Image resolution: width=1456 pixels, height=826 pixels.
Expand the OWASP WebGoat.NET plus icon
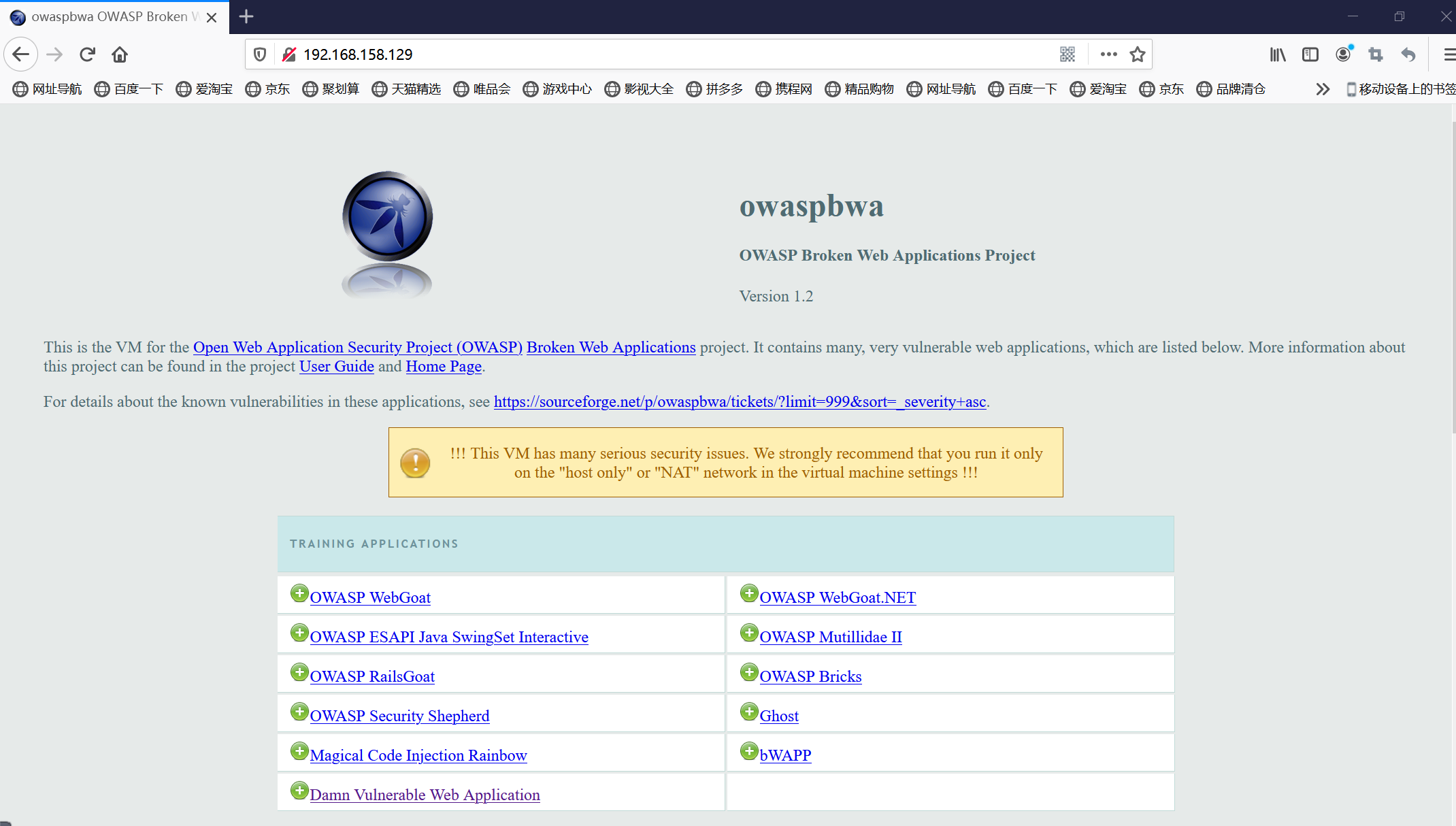[749, 593]
